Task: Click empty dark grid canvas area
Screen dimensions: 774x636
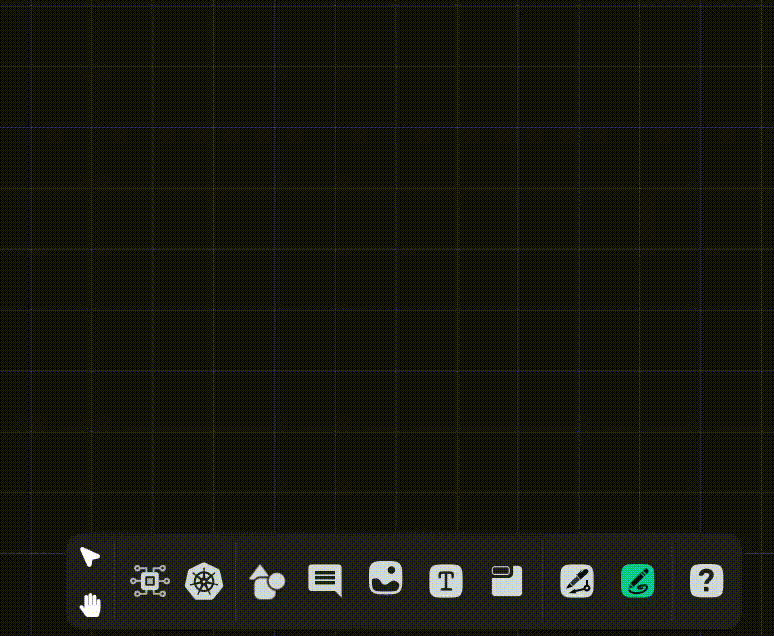Action: (385, 247)
